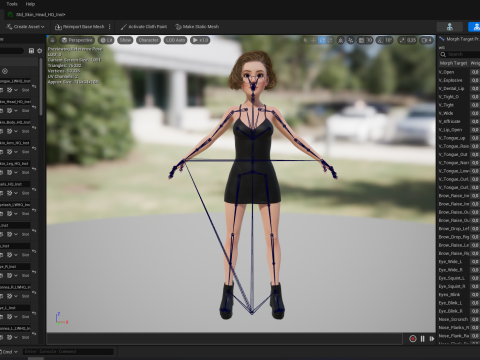Open the LOD Auto dropdown

175,40
